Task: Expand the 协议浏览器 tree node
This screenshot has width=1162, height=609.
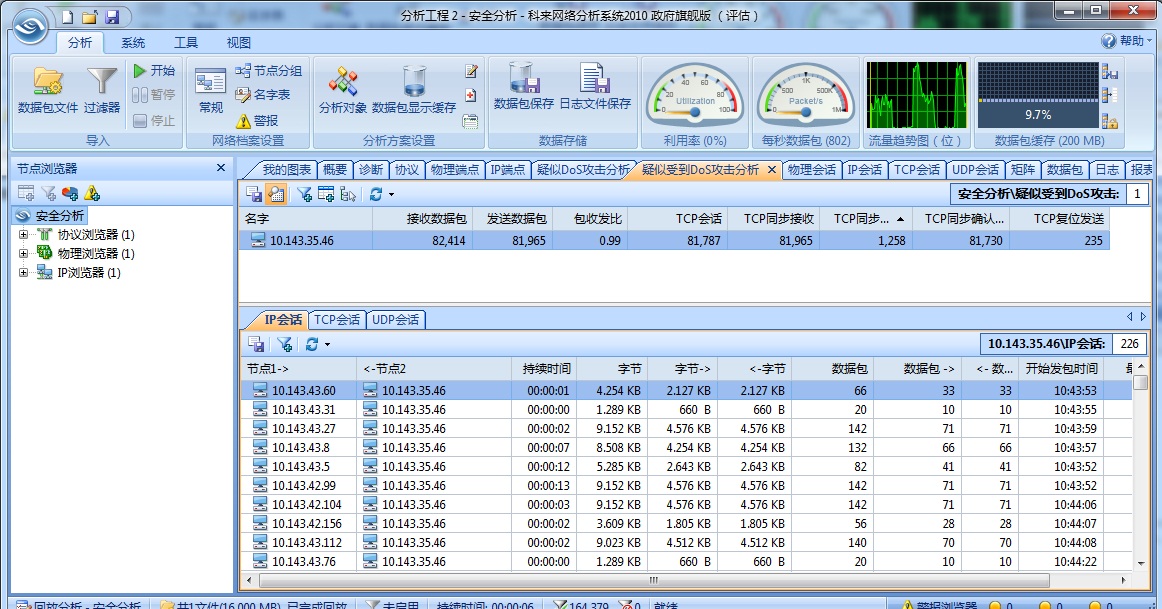Action: (x=23, y=235)
